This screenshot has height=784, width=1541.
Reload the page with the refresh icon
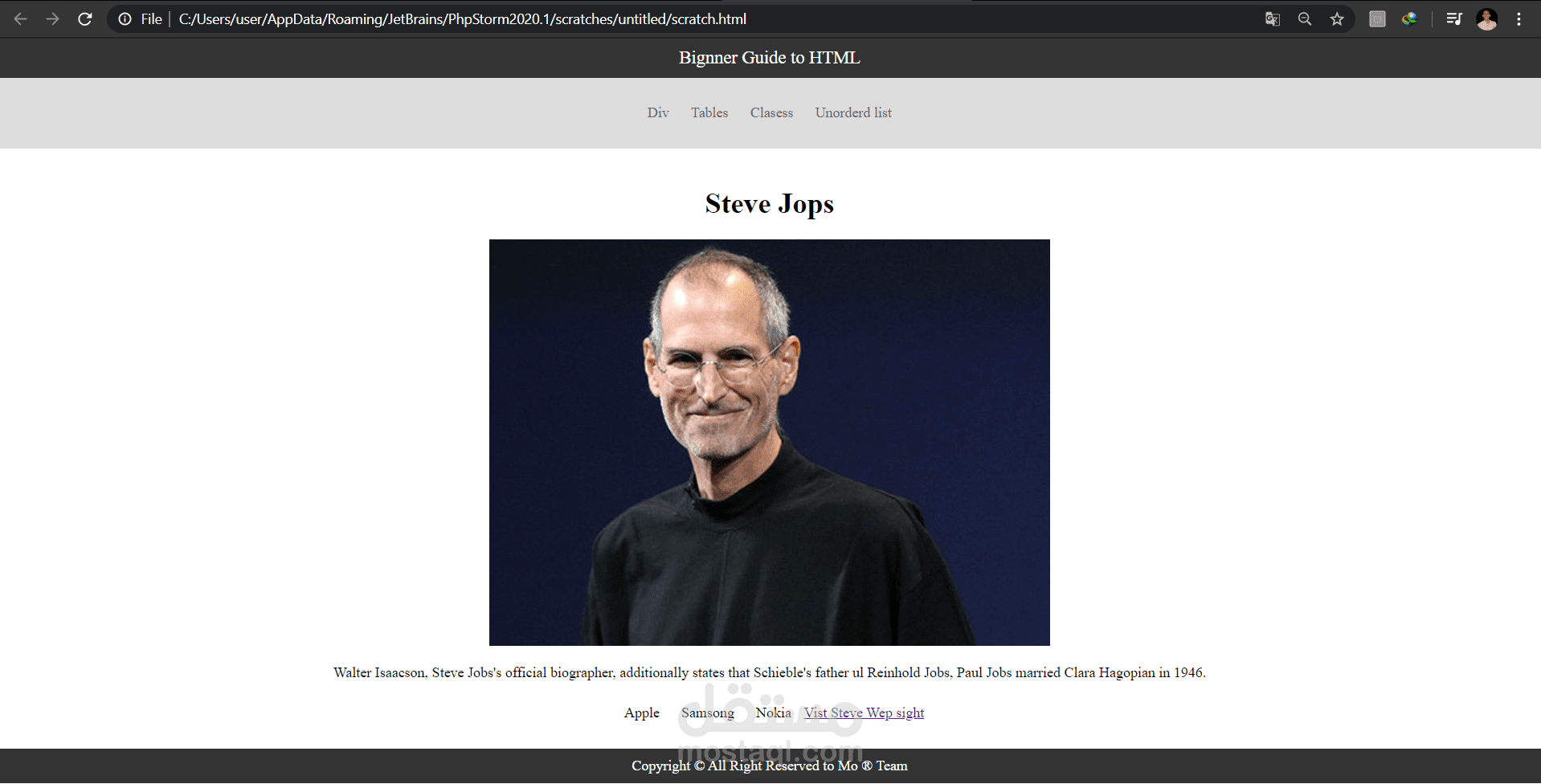pos(85,18)
